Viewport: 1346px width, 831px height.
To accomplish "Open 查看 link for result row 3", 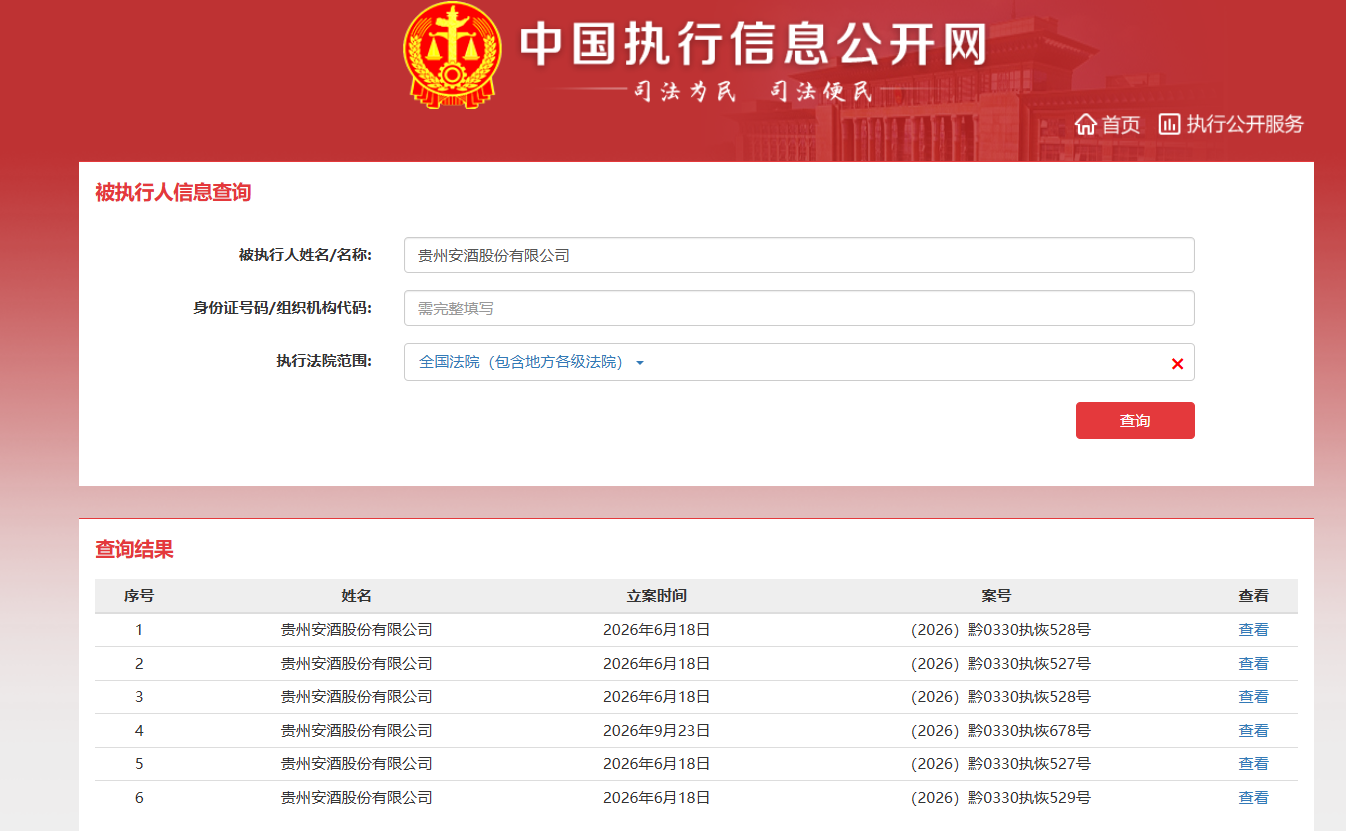I will [1253, 697].
